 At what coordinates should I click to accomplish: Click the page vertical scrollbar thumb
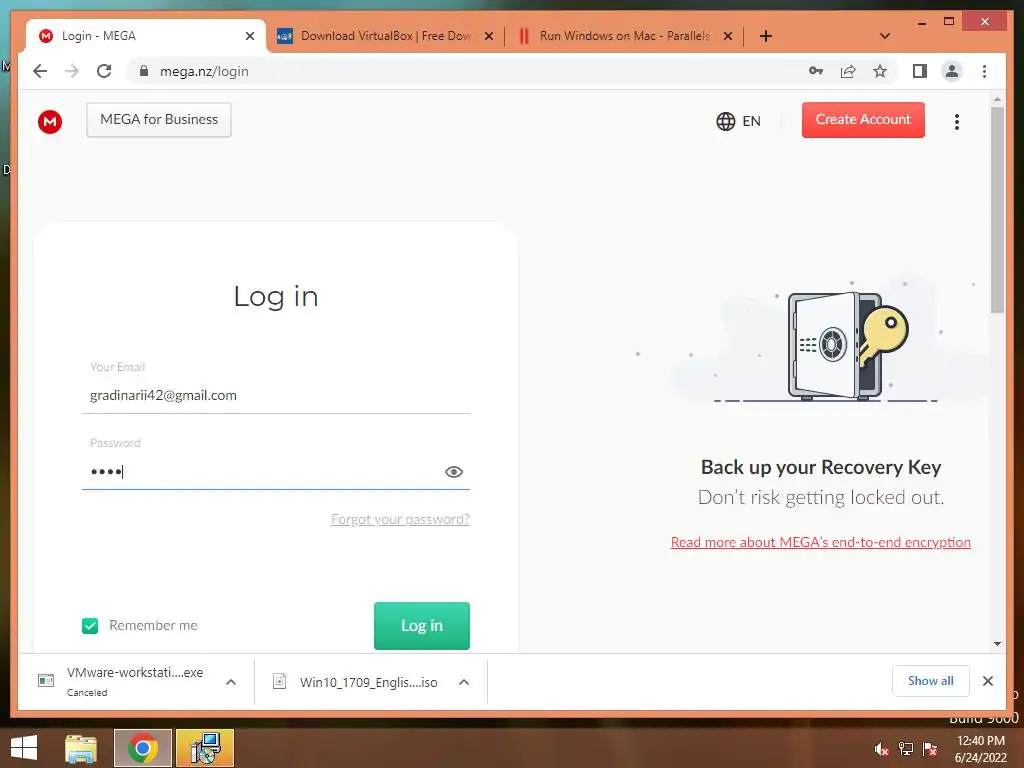(x=997, y=210)
